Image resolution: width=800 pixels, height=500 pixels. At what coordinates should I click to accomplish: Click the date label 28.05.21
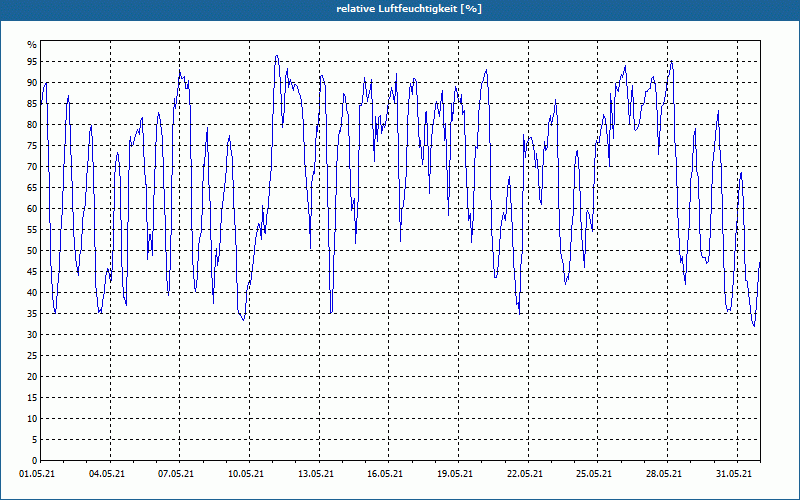[x=664, y=474]
